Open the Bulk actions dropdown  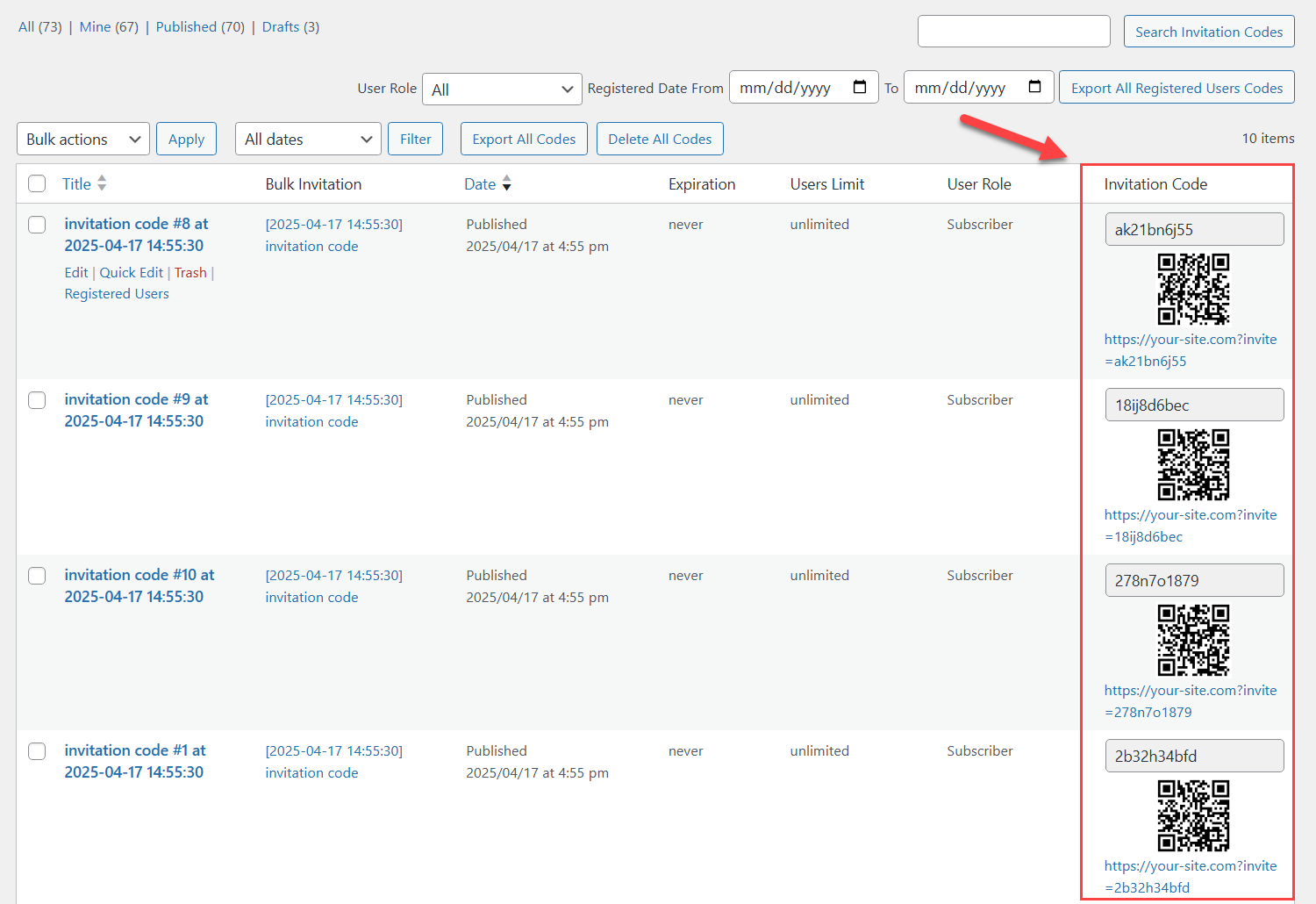(x=83, y=139)
